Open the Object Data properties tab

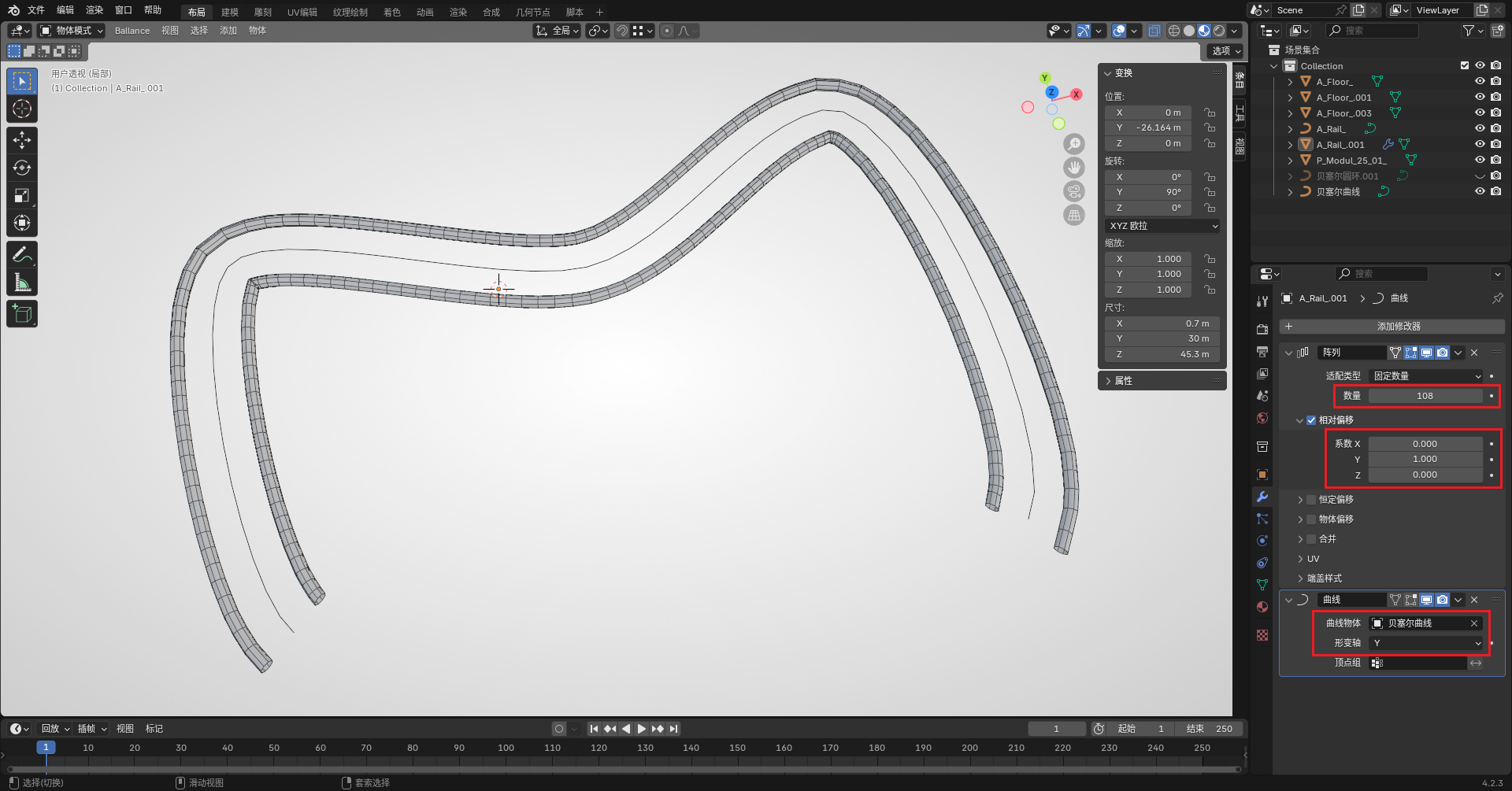pyautogui.click(x=1262, y=585)
